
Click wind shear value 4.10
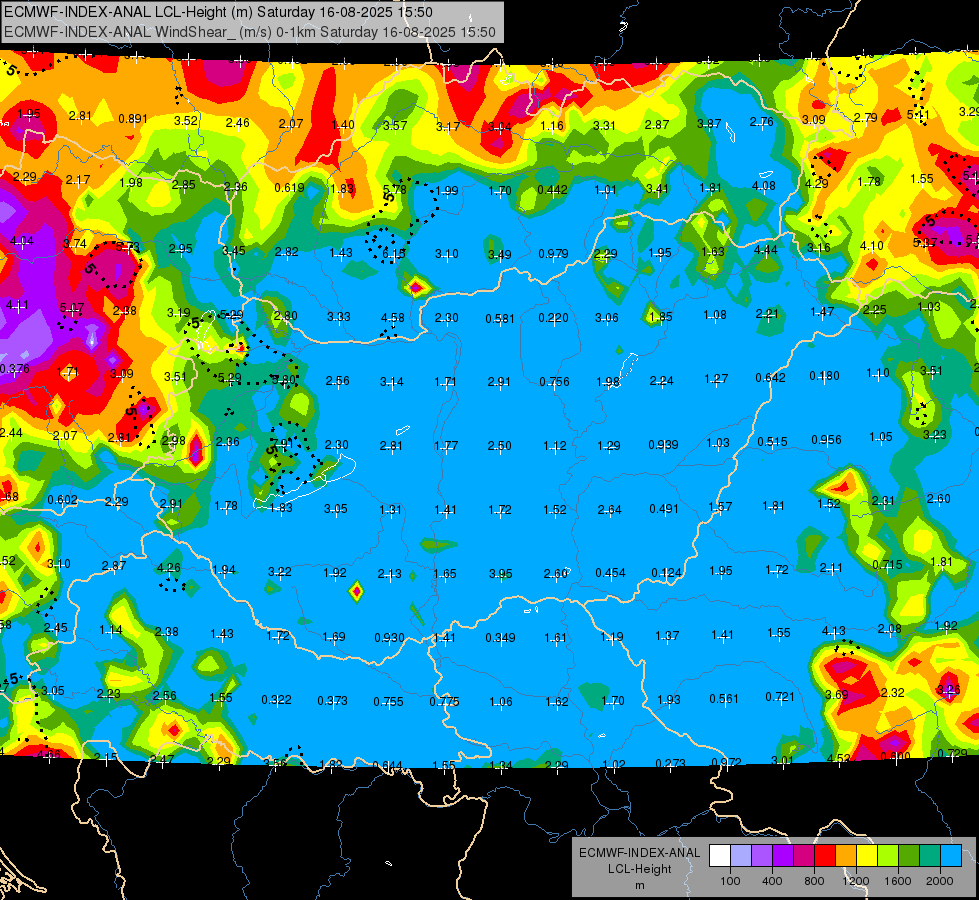[872, 245]
